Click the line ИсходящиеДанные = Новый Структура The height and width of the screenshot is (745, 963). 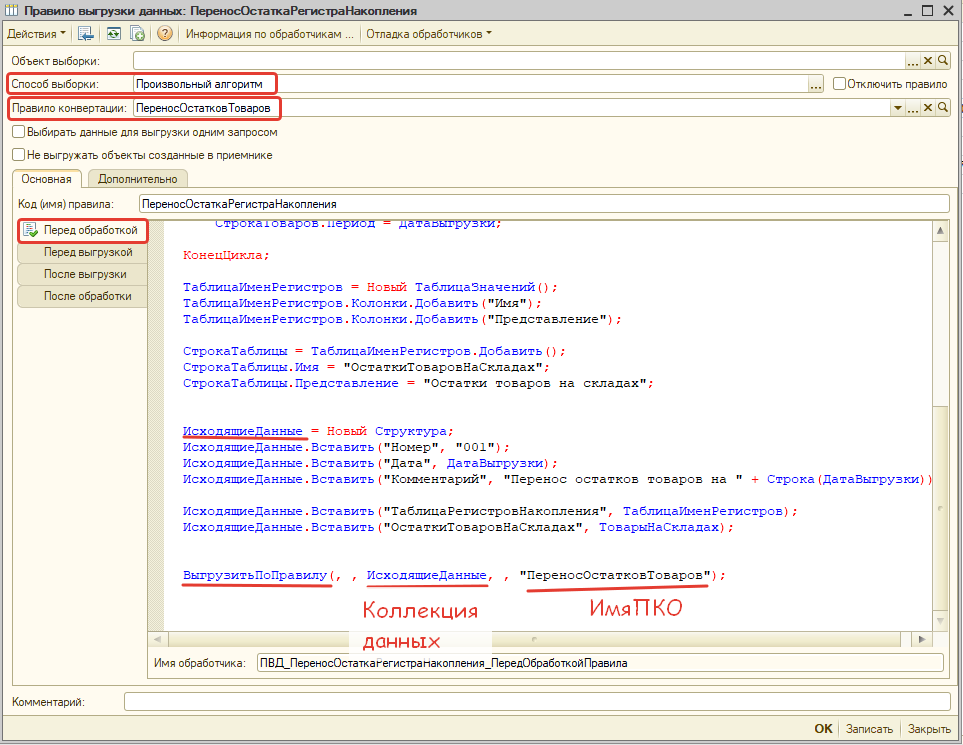tap(318, 431)
